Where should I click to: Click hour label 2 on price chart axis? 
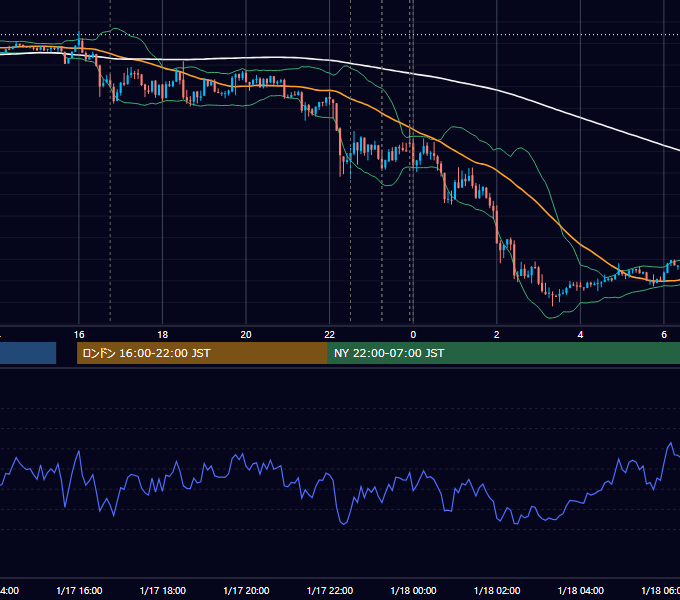[497, 335]
